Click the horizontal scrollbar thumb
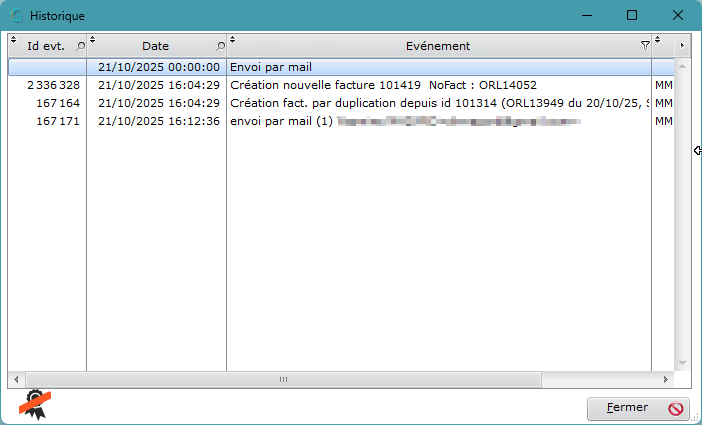The height and width of the screenshot is (425, 702). tap(283, 380)
